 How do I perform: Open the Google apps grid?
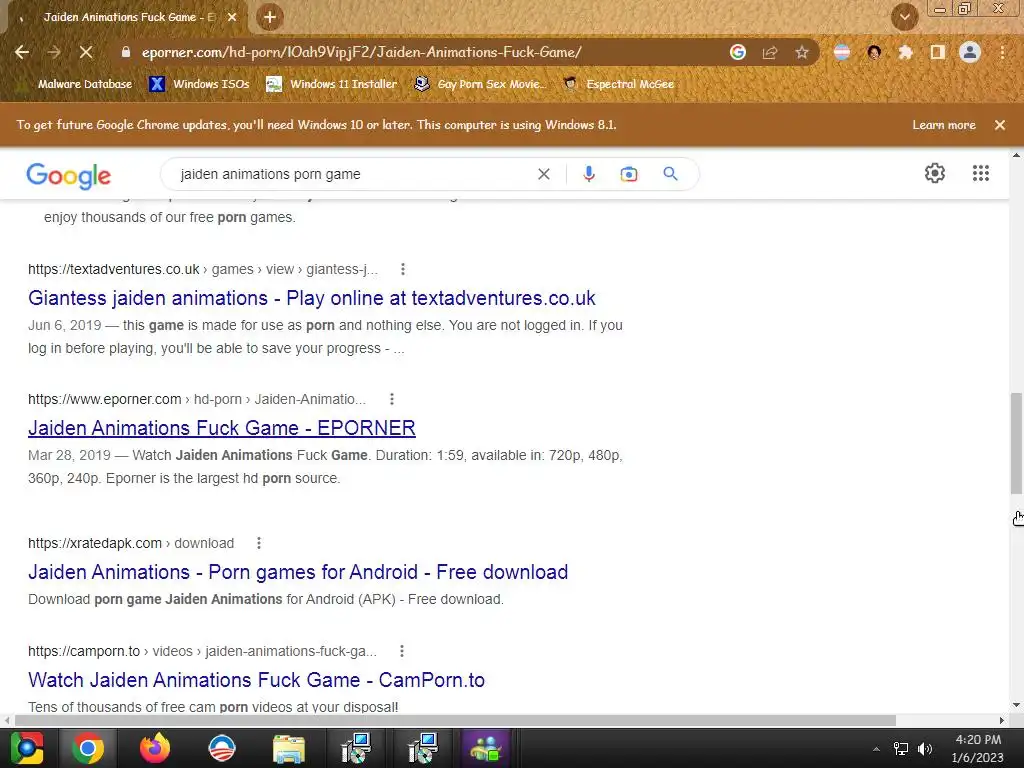click(981, 173)
